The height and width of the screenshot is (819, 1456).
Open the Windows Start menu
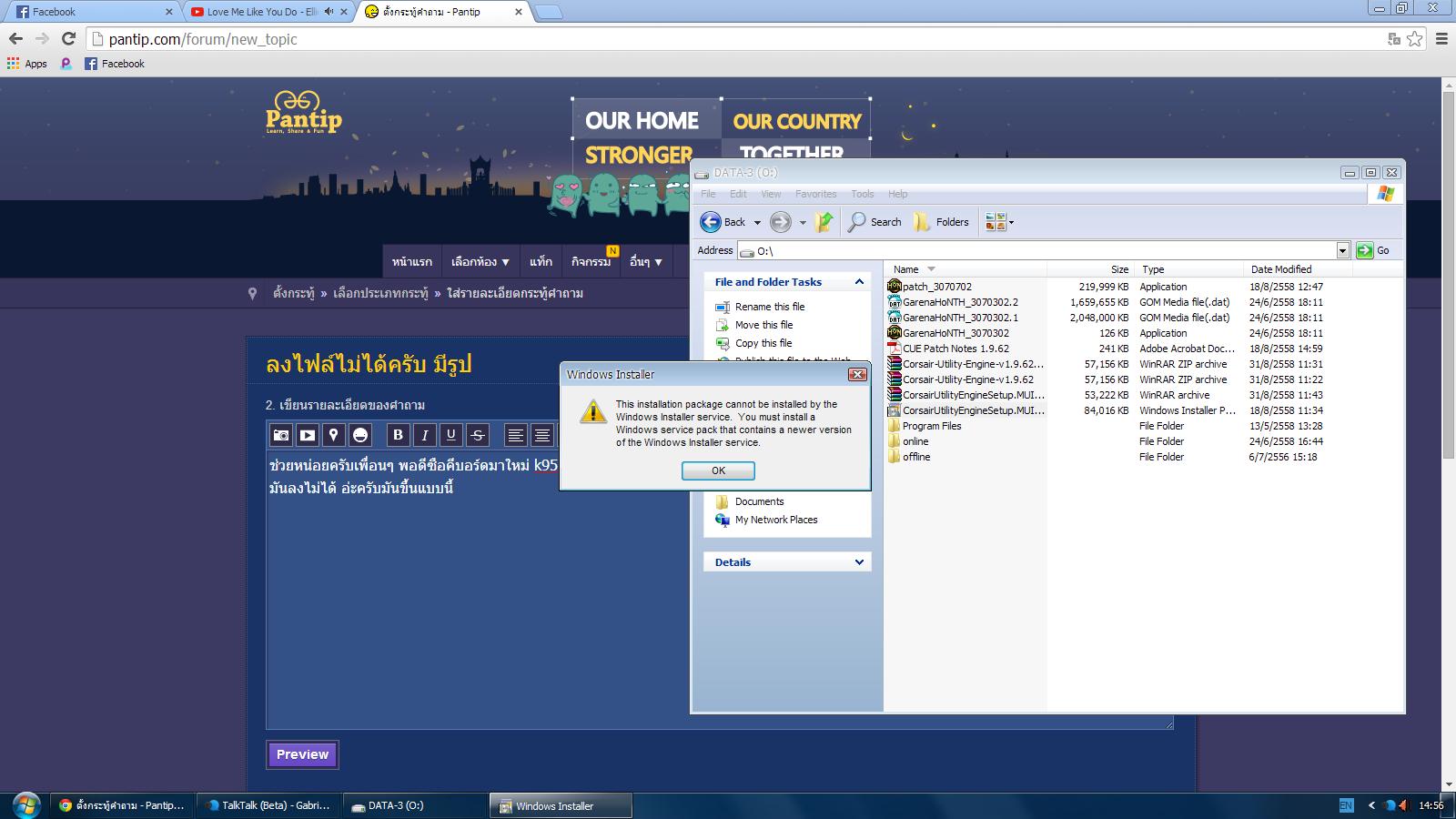25,804
